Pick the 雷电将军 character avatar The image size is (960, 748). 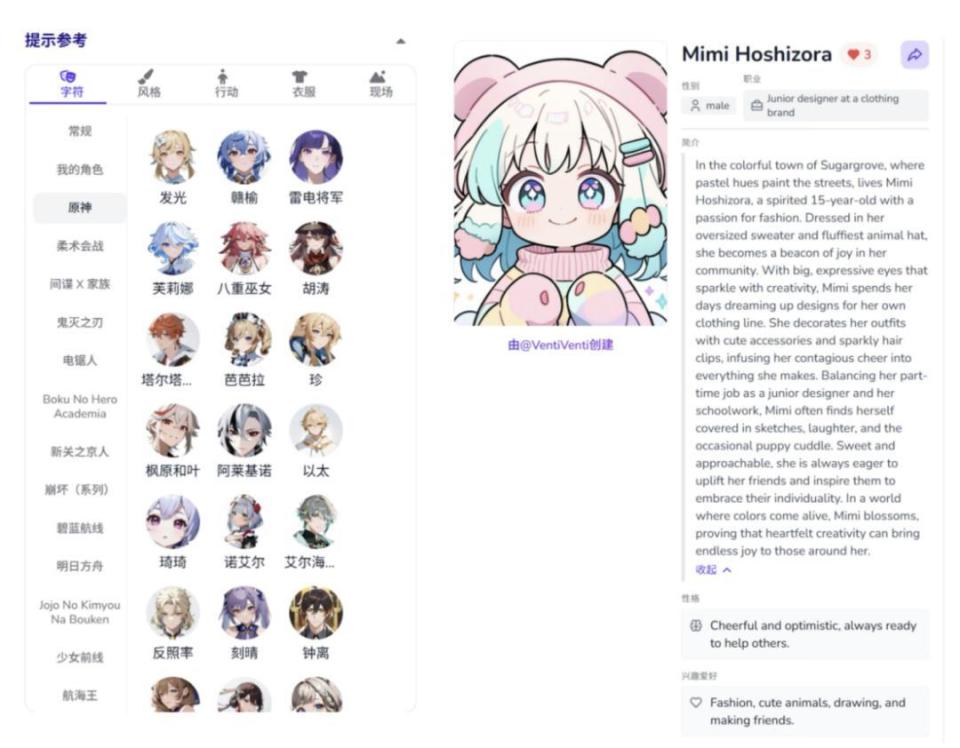315,157
